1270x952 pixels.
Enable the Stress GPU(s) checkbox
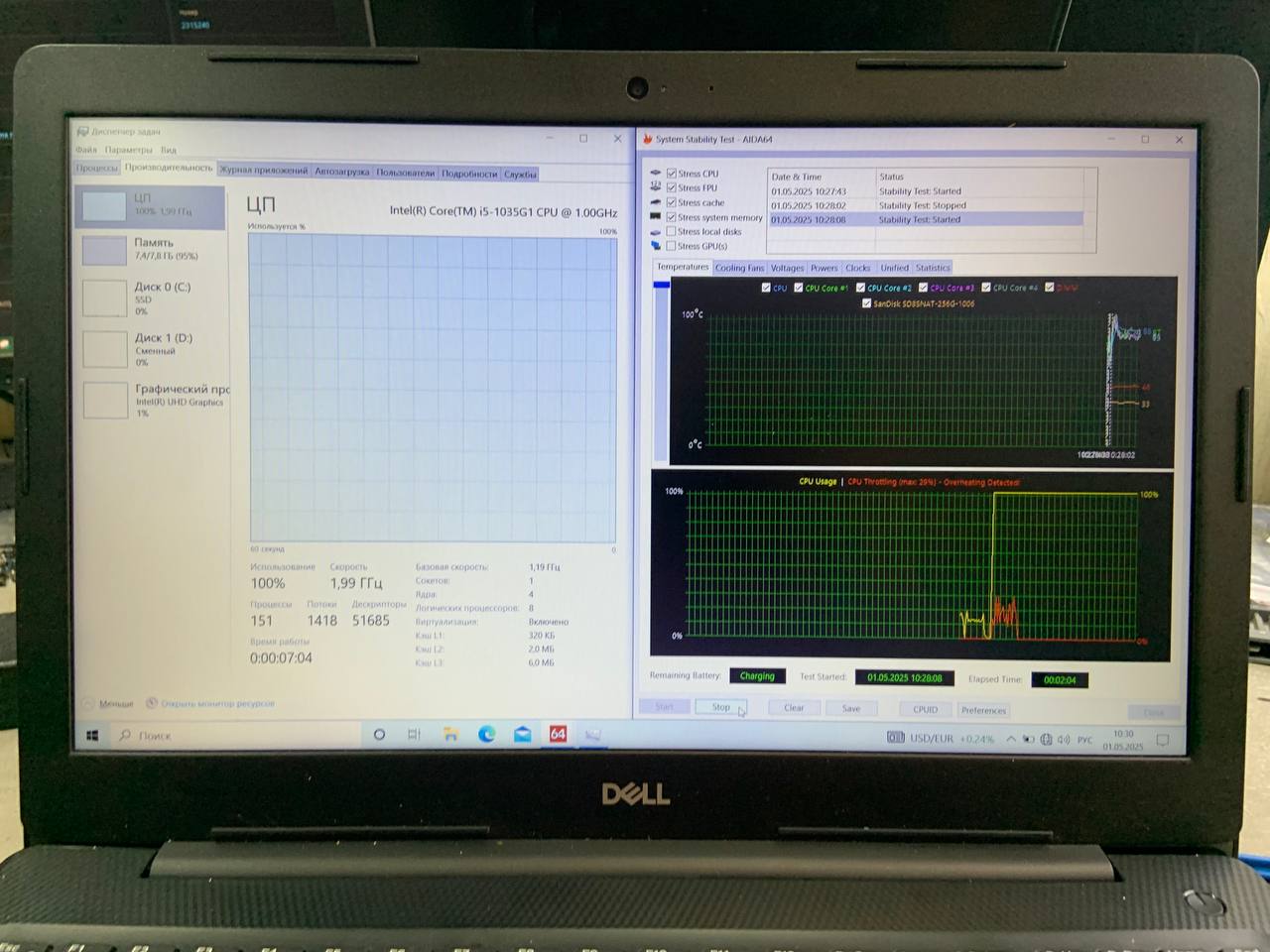(672, 246)
